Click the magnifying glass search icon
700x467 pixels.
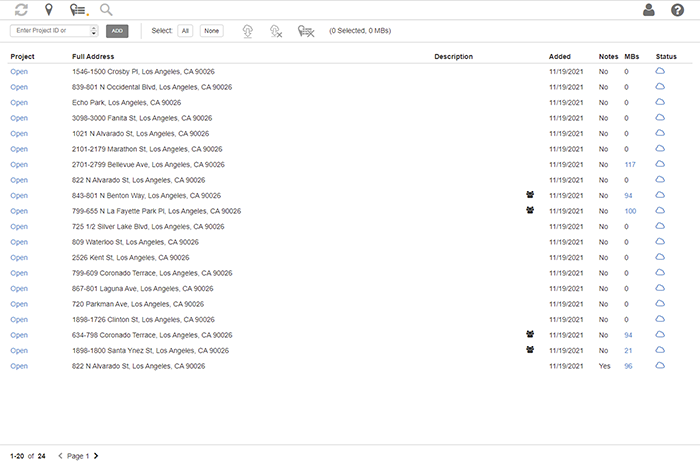click(x=106, y=10)
